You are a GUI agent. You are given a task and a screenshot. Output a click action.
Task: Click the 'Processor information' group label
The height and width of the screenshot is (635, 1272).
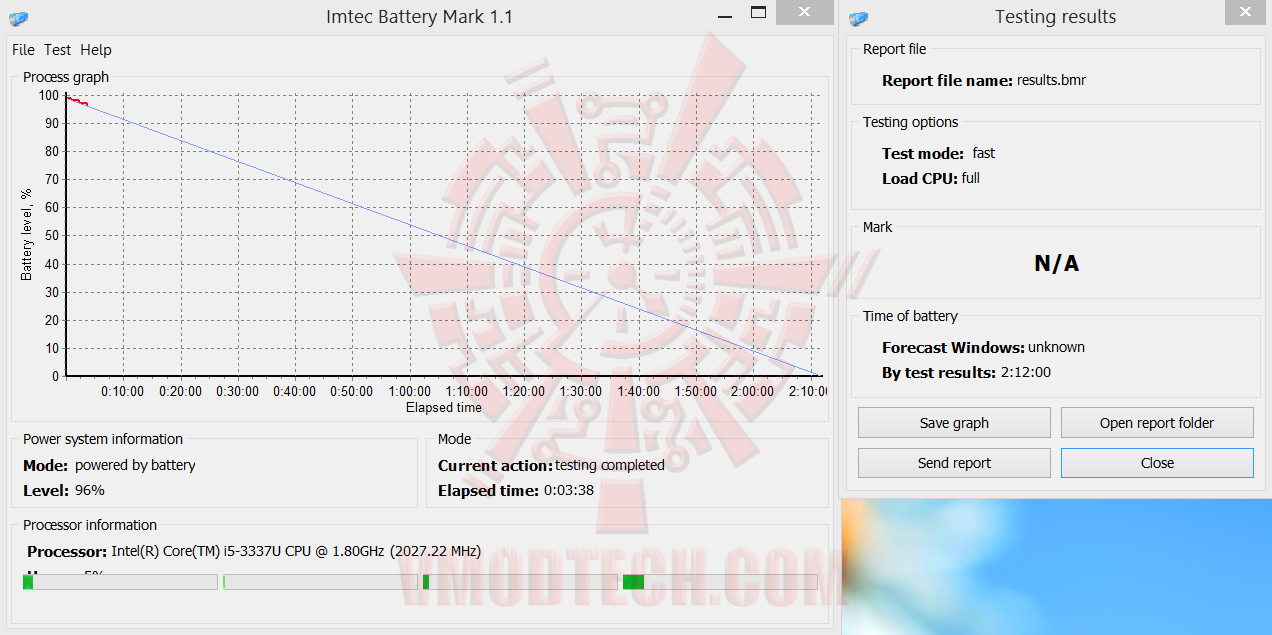tap(90, 525)
